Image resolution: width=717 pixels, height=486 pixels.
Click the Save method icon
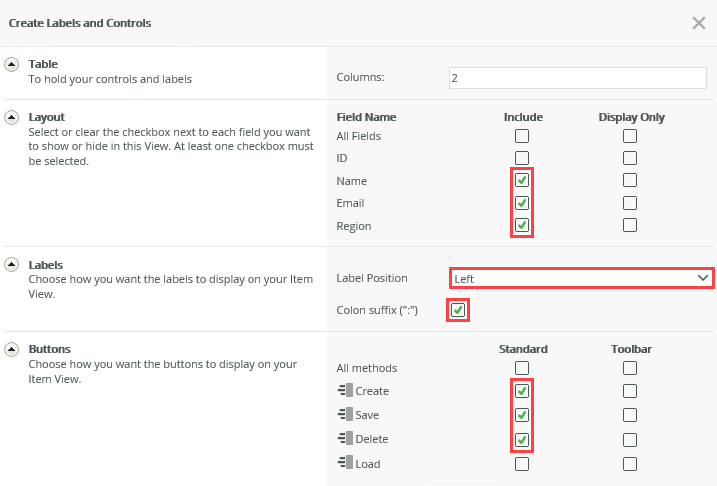pyautogui.click(x=344, y=415)
